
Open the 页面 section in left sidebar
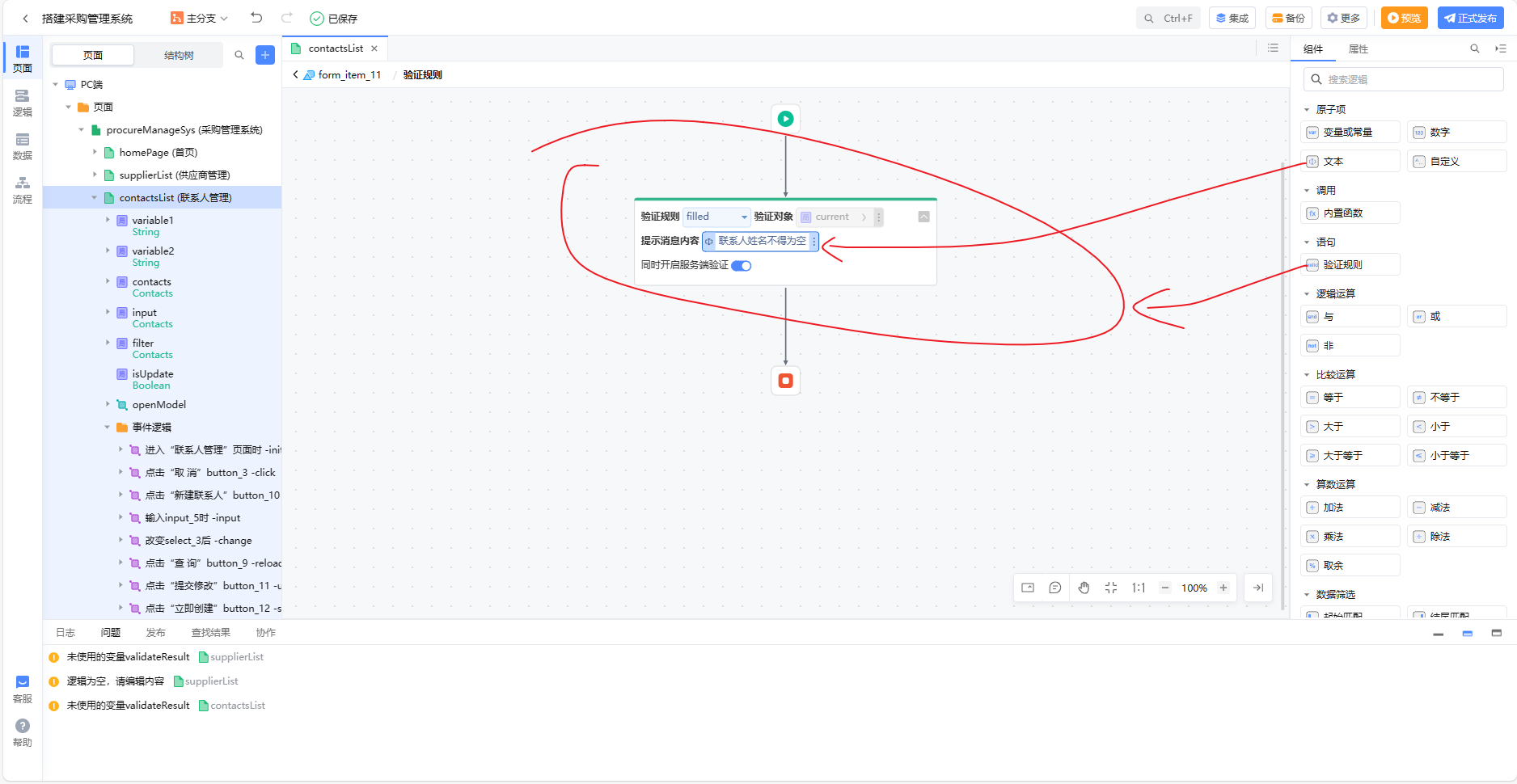click(x=23, y=59)
